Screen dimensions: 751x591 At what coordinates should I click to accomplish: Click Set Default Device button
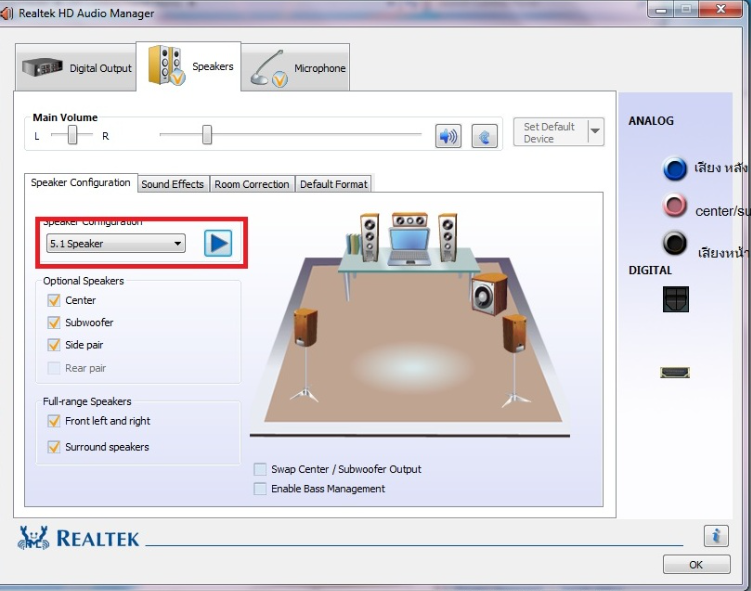pyautogui.click(x=551, y=132)
